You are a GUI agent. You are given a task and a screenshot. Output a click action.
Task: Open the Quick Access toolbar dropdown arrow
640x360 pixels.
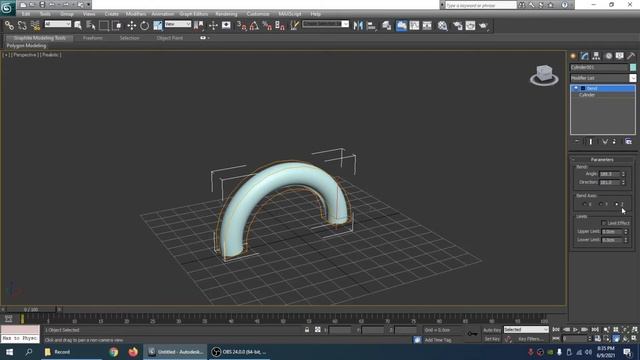(88, 5)
